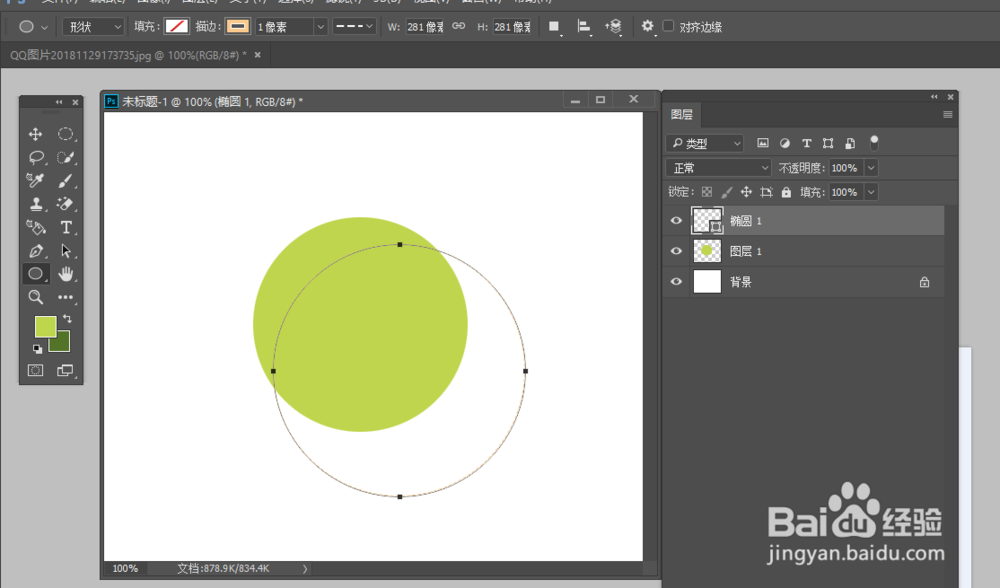Screen dimensions: 1000x588
Task: Open the Layers panel hamburger menu
Action: pyautogui.click(x=948, y=115)
